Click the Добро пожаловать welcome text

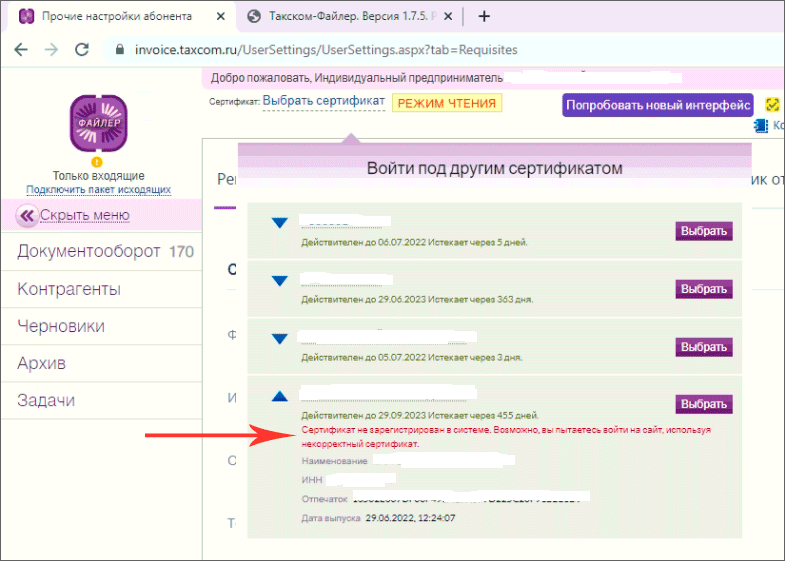(x=356, y=78)
